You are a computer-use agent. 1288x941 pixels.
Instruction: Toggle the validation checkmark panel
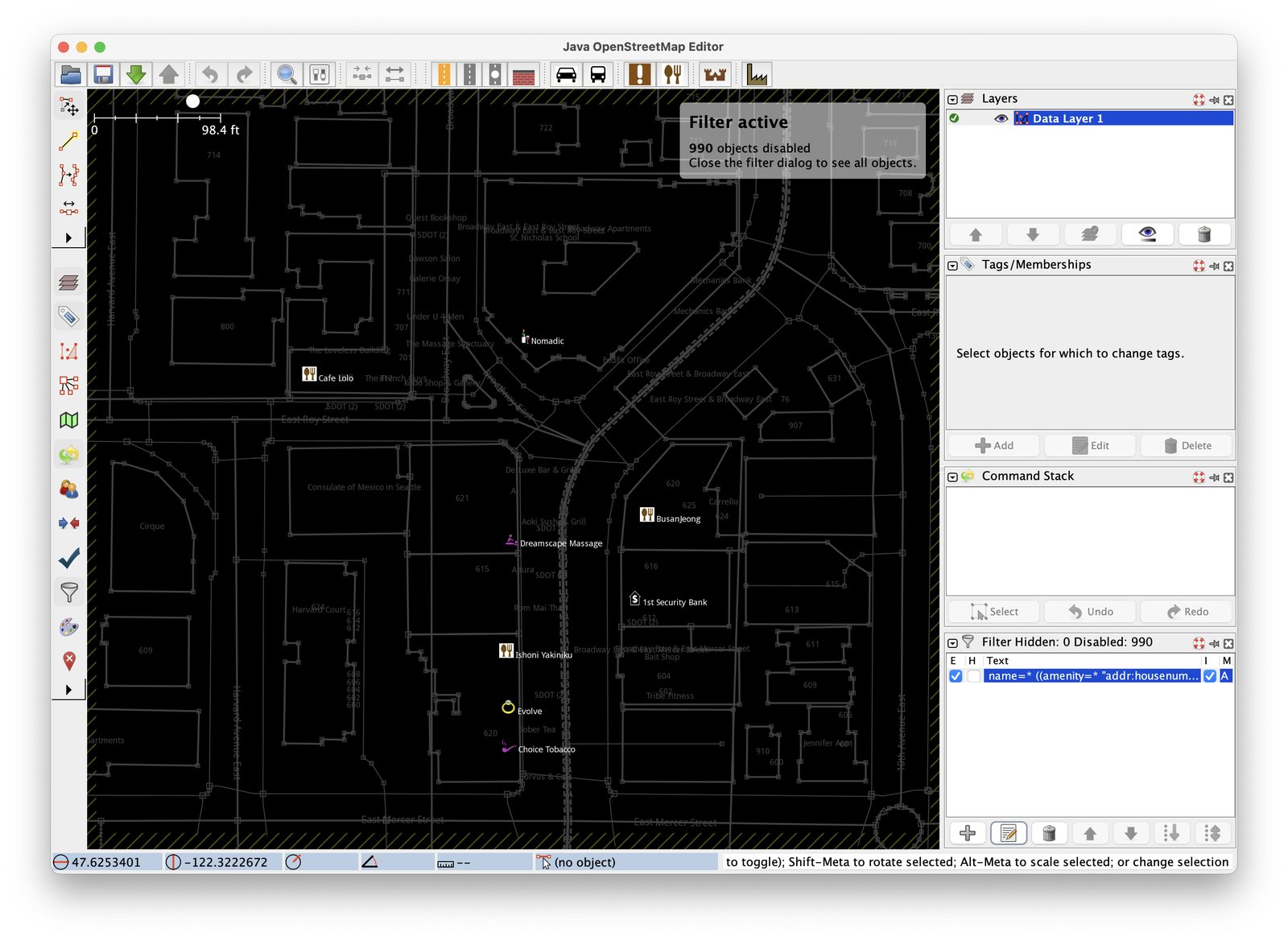point(69,558)
